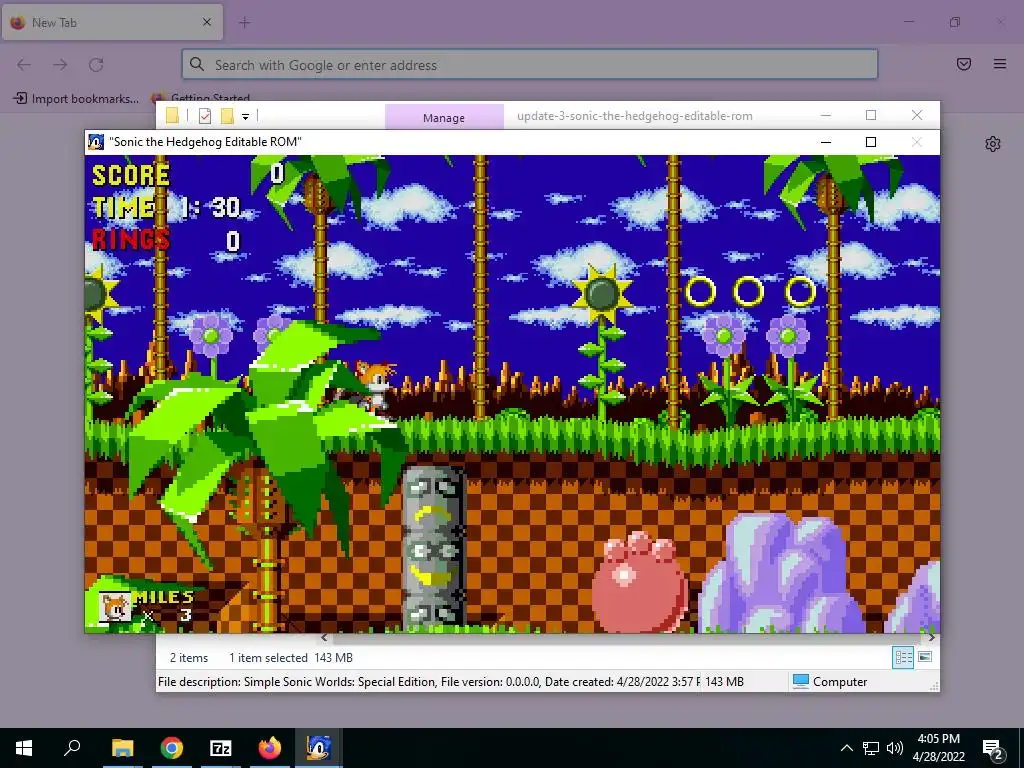Click Explorer new folder quick-access icon

tap(227, 116)
